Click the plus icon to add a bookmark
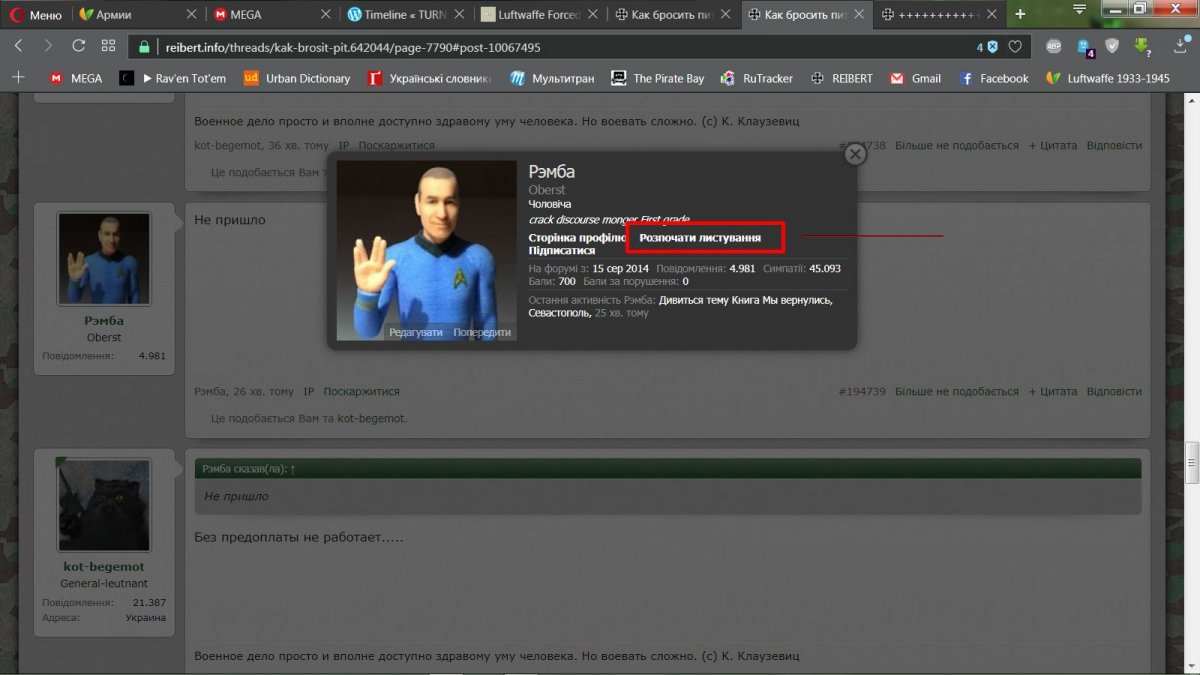Screen dimensions: 1200x675 point(18,78)
